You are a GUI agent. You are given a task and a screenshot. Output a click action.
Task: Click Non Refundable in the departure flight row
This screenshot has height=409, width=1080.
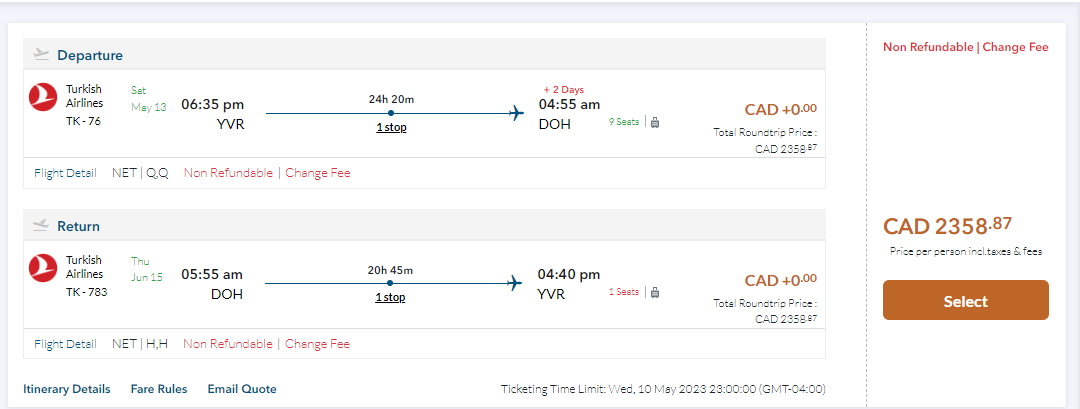tap(228, 173)
